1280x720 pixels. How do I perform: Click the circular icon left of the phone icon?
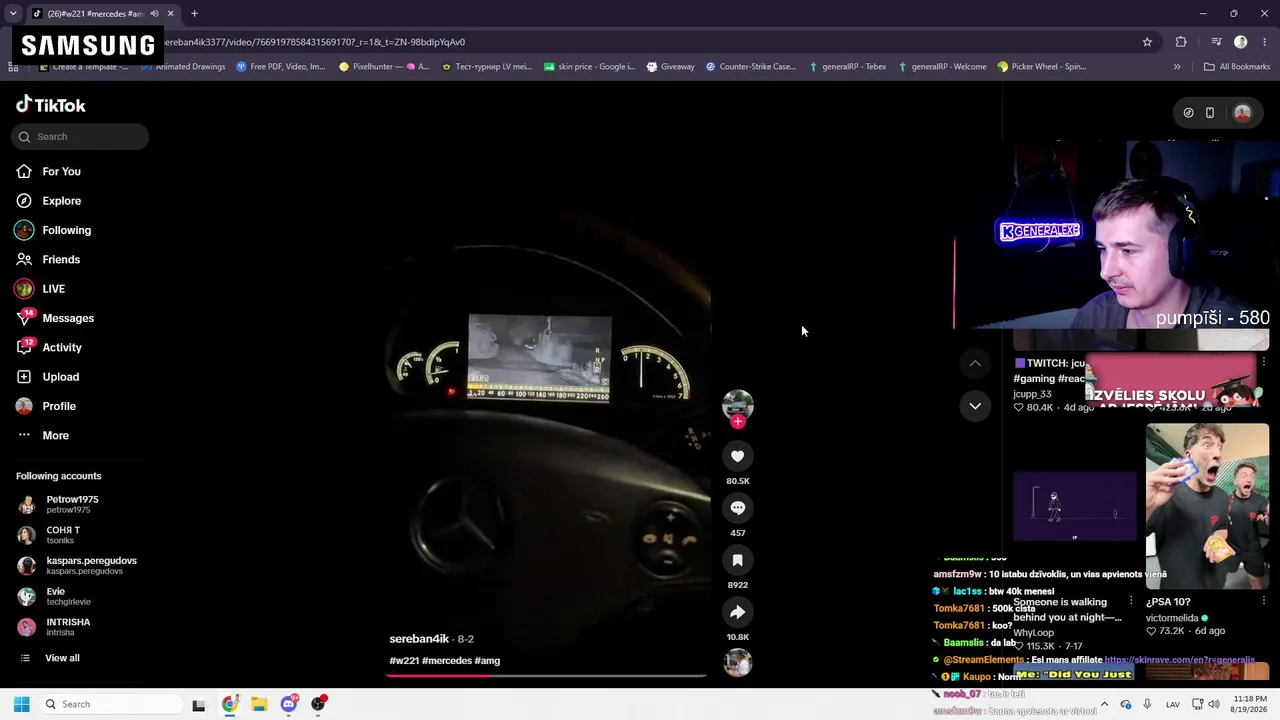point(1188,113)
